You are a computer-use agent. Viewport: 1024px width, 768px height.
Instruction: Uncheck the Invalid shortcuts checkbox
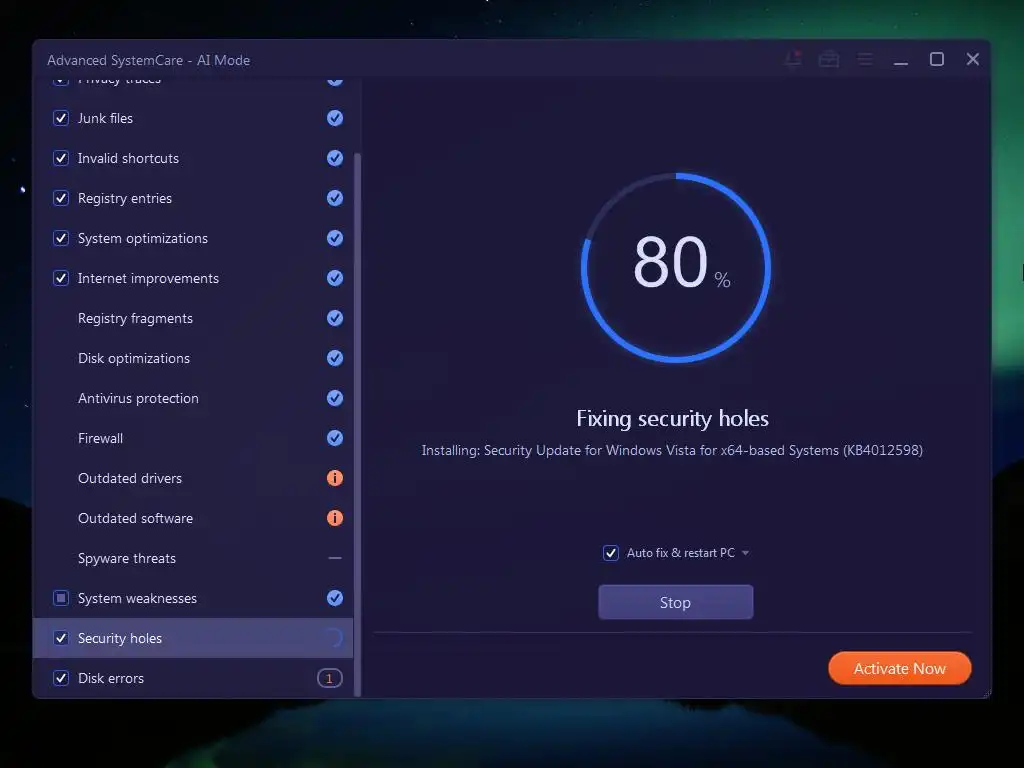click(x=61, y=158)
